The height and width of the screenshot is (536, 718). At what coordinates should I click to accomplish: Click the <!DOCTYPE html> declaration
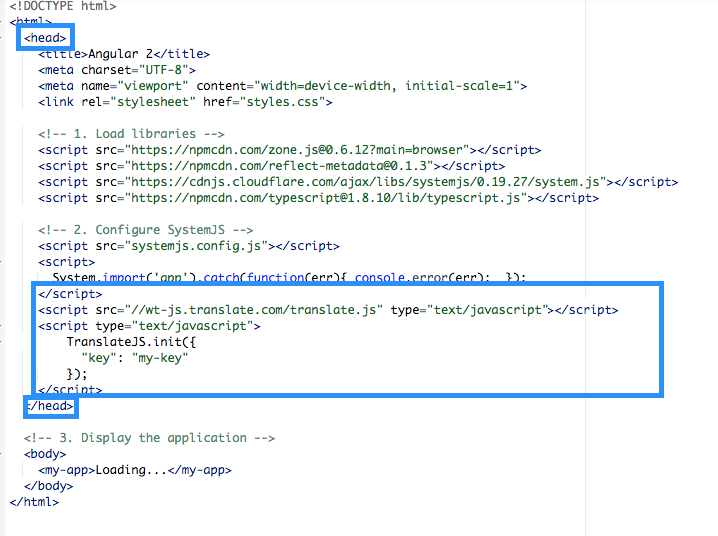[x=62, y=6]
